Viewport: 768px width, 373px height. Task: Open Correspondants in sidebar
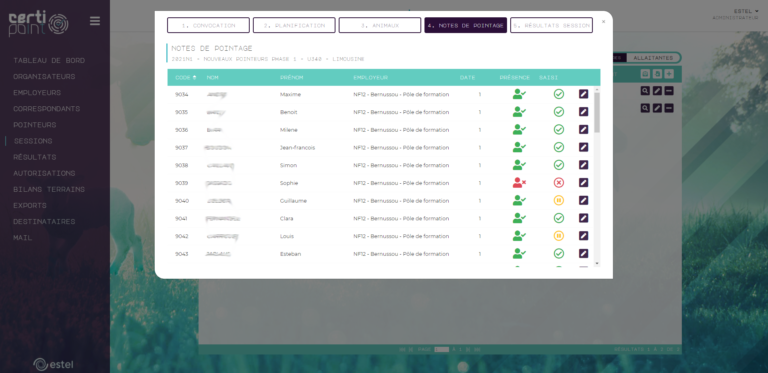(47, 109)
